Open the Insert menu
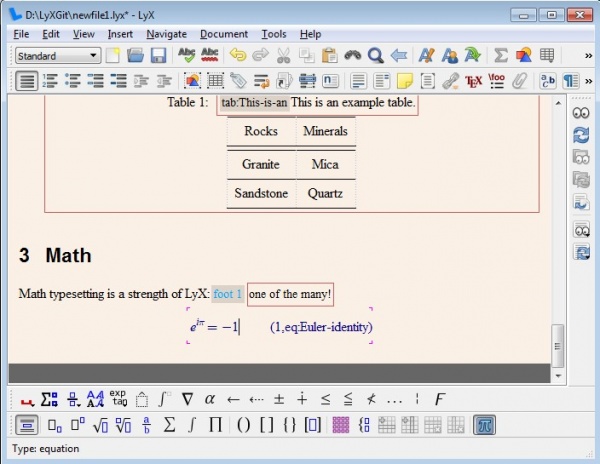This screenshot has width=600, height=464. tap(120, 34)
